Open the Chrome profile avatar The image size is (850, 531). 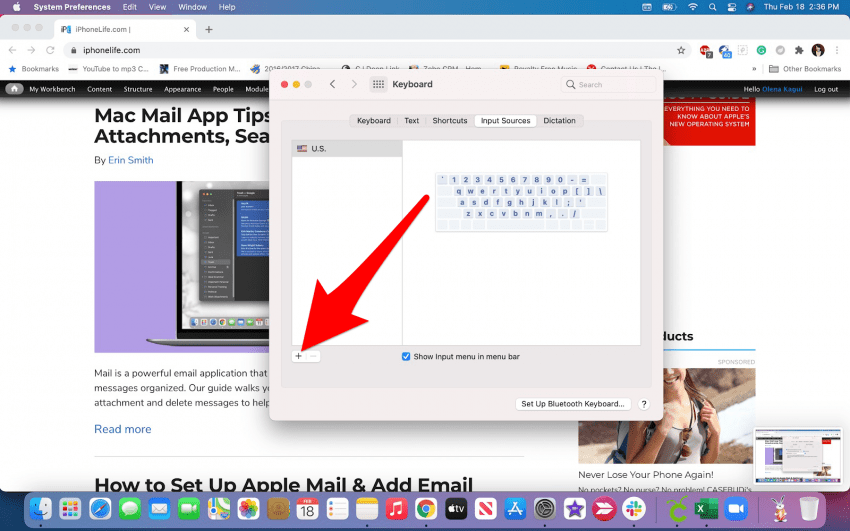click(x=818, y=50)
